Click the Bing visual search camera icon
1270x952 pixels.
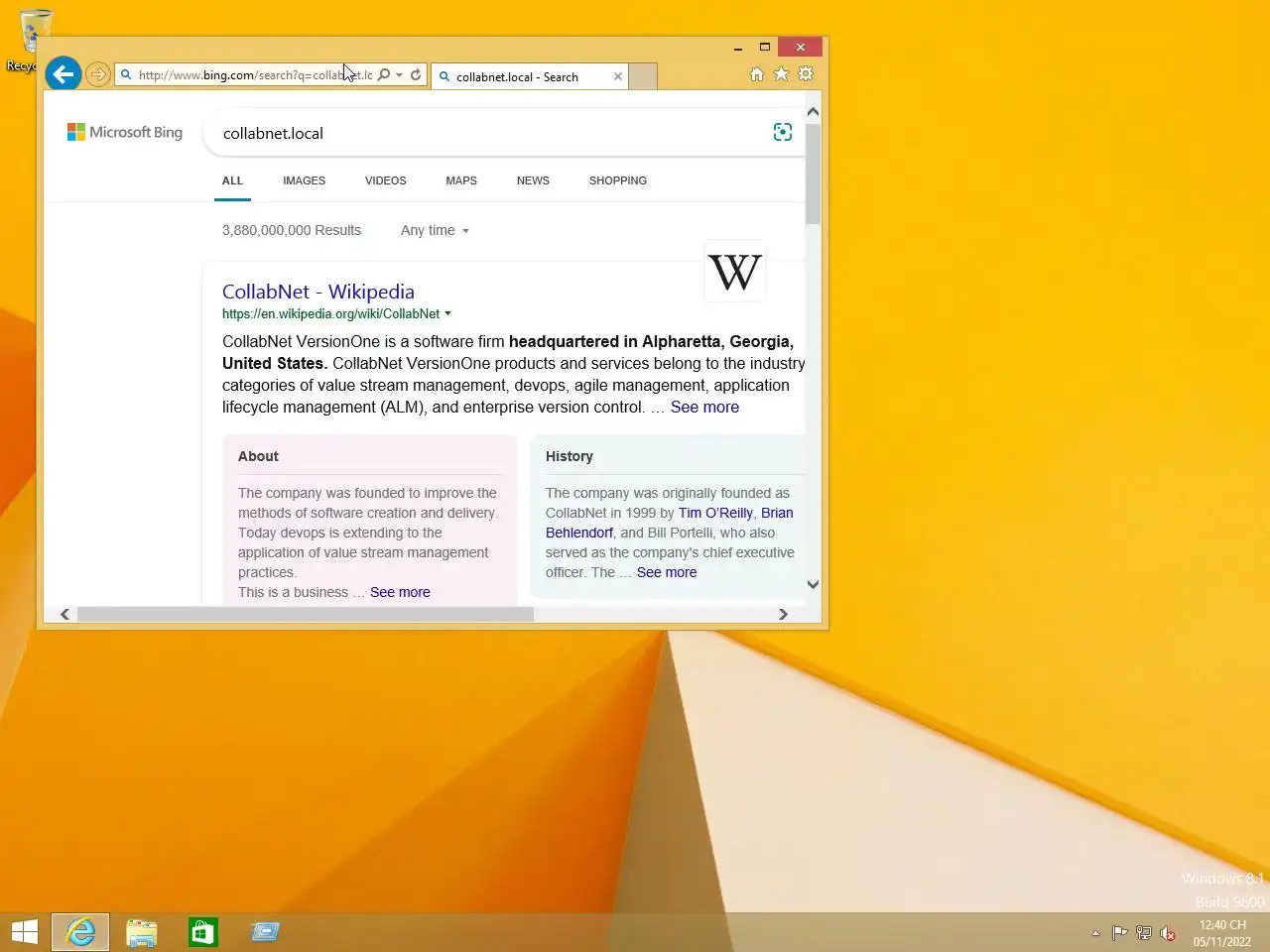(x=783, y=132)
